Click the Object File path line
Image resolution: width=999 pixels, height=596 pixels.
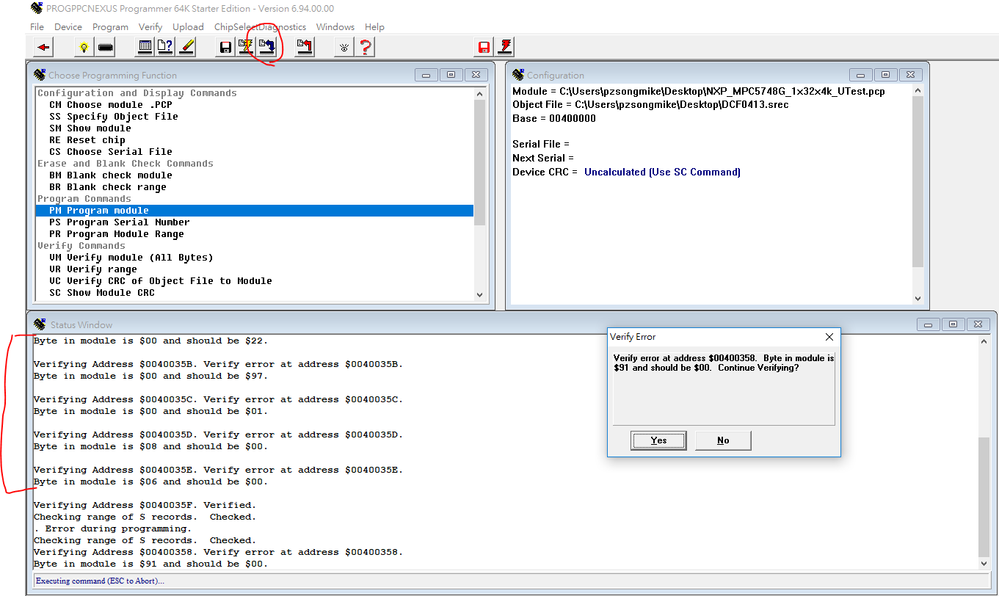pos(650,105)
